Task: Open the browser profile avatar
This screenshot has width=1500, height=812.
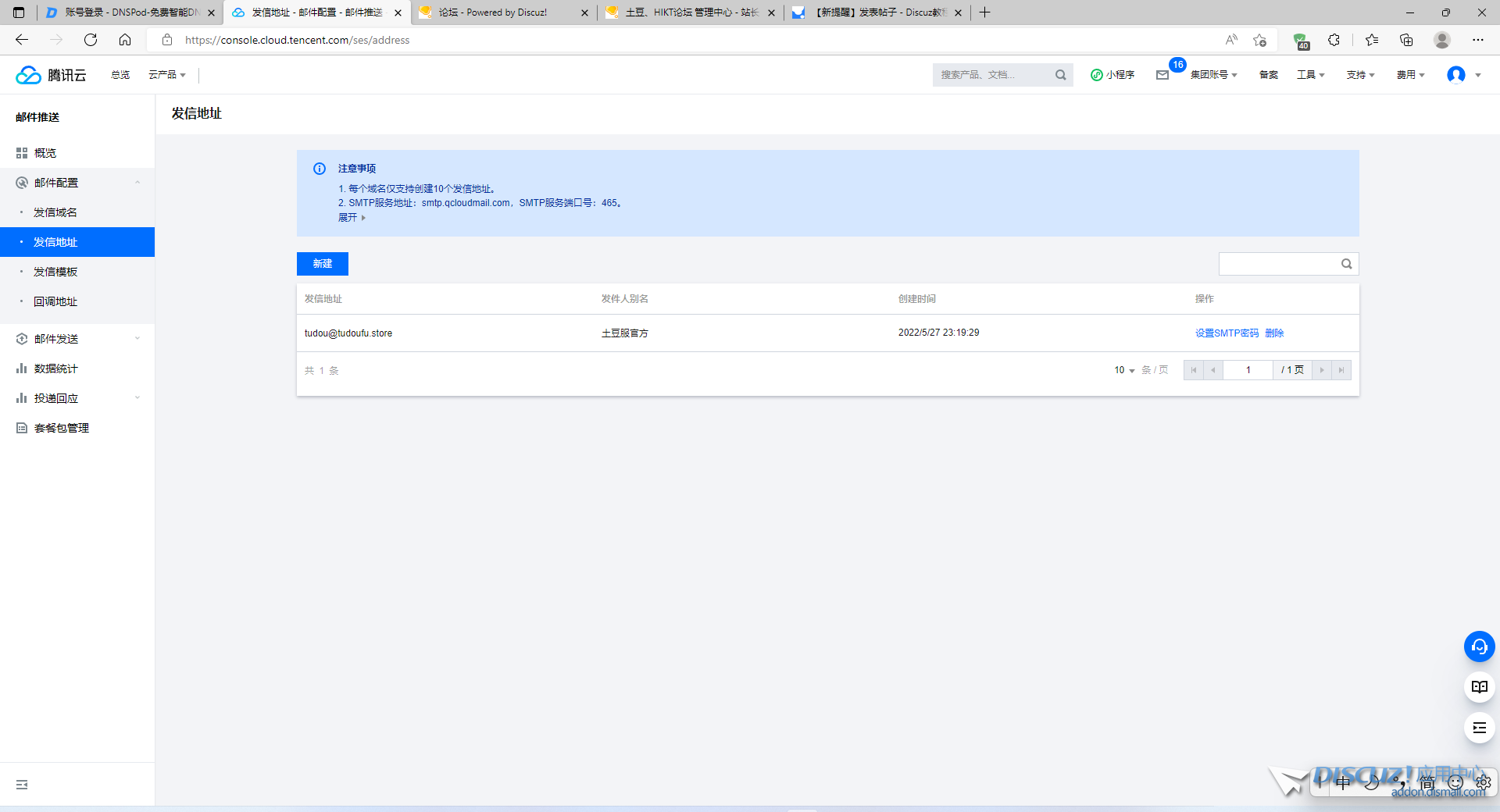Action: coord(1442,40)
